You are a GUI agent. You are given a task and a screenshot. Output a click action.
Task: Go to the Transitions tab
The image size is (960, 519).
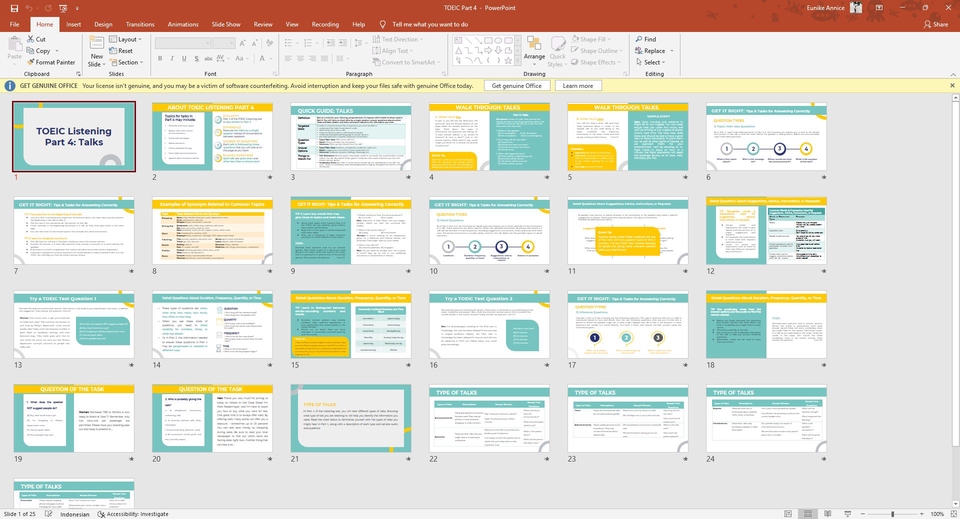point(140,24)
